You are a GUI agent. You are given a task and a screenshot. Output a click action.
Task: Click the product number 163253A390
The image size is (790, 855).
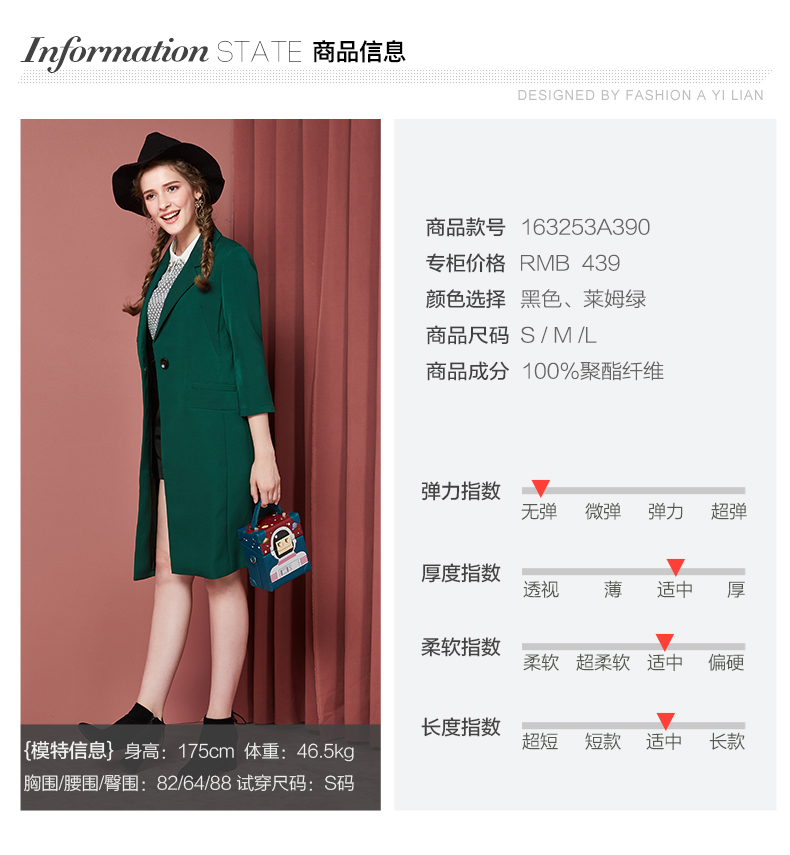coord(586,227)
